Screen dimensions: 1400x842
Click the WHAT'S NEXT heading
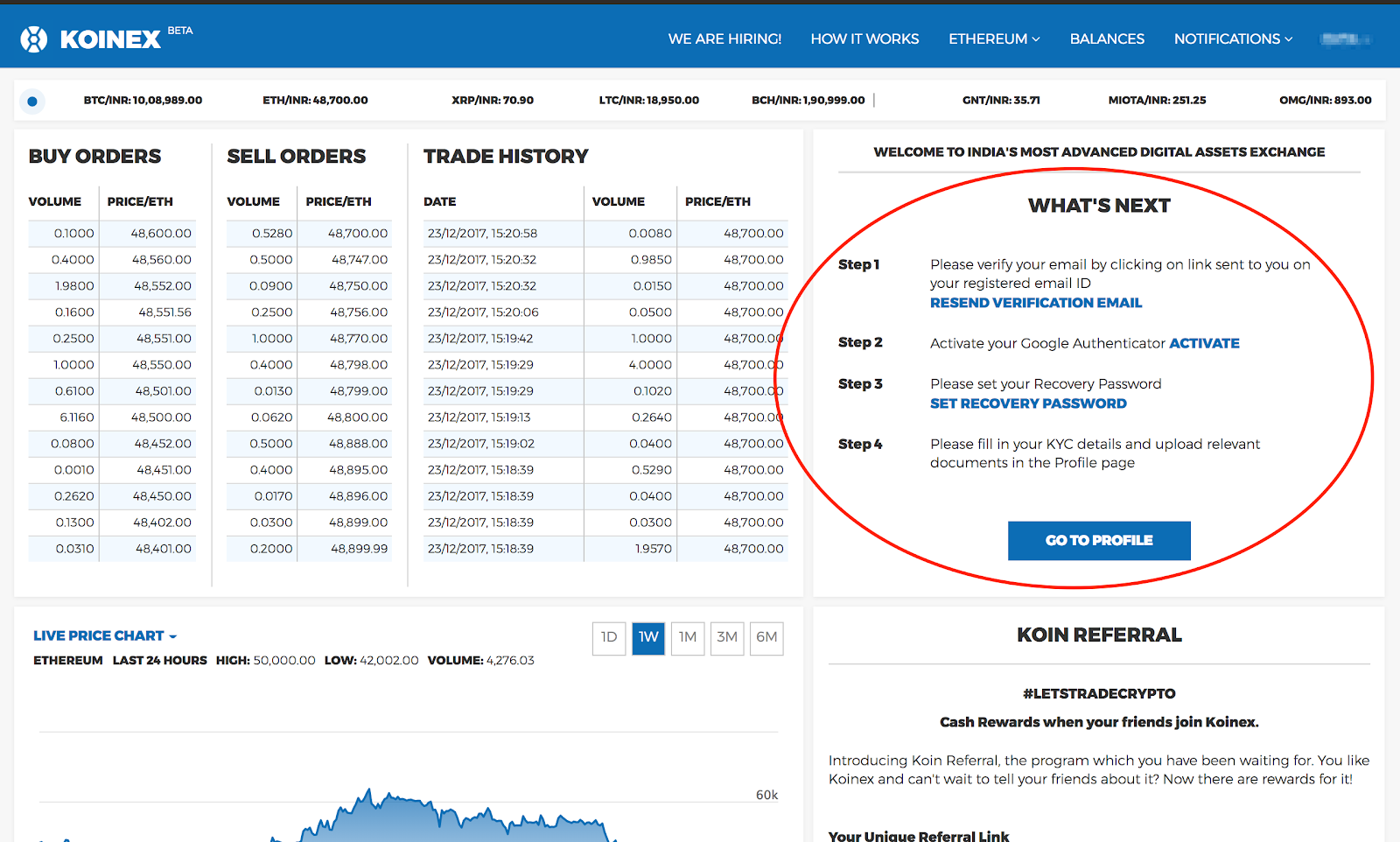(x=1099, y=206)
